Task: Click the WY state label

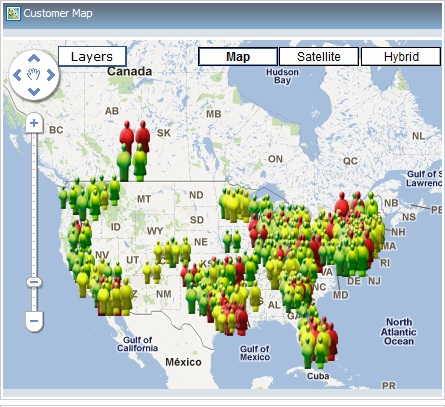Action: (155, 231)
